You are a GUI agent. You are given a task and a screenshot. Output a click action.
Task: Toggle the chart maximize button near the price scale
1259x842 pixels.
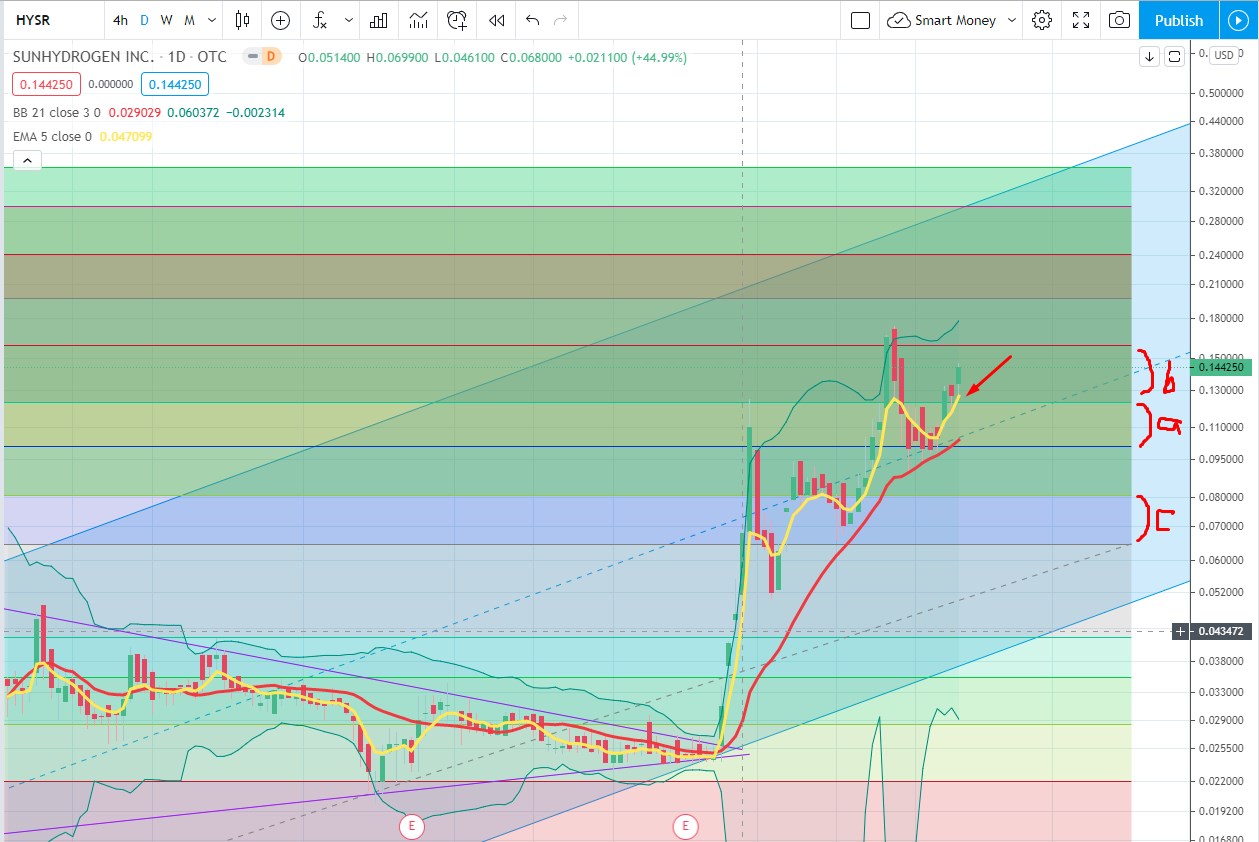pyautogui.click(x=1175, y=56)
